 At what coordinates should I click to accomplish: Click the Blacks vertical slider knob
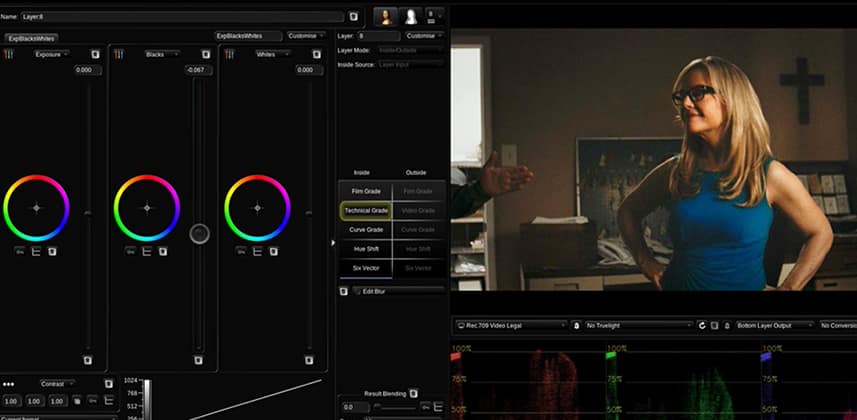point(199,234)
